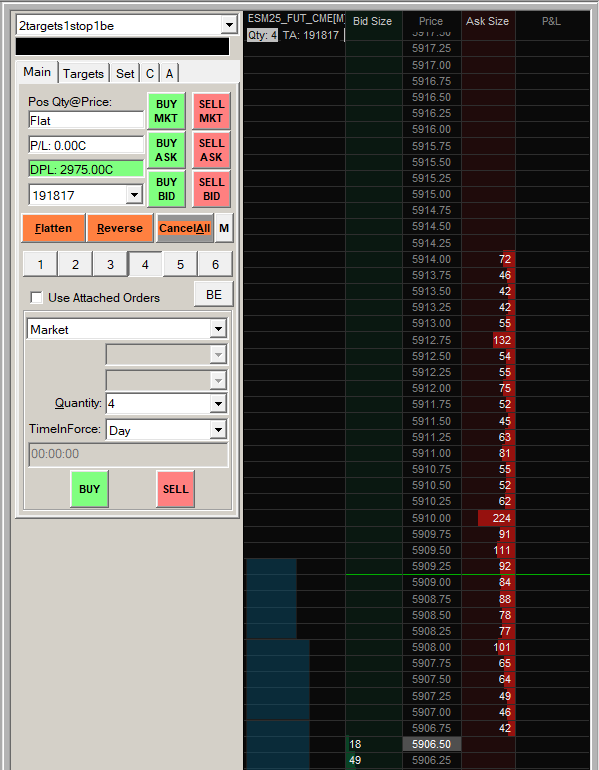
Task: Reverse the current position
Action: tap(120, 228)
